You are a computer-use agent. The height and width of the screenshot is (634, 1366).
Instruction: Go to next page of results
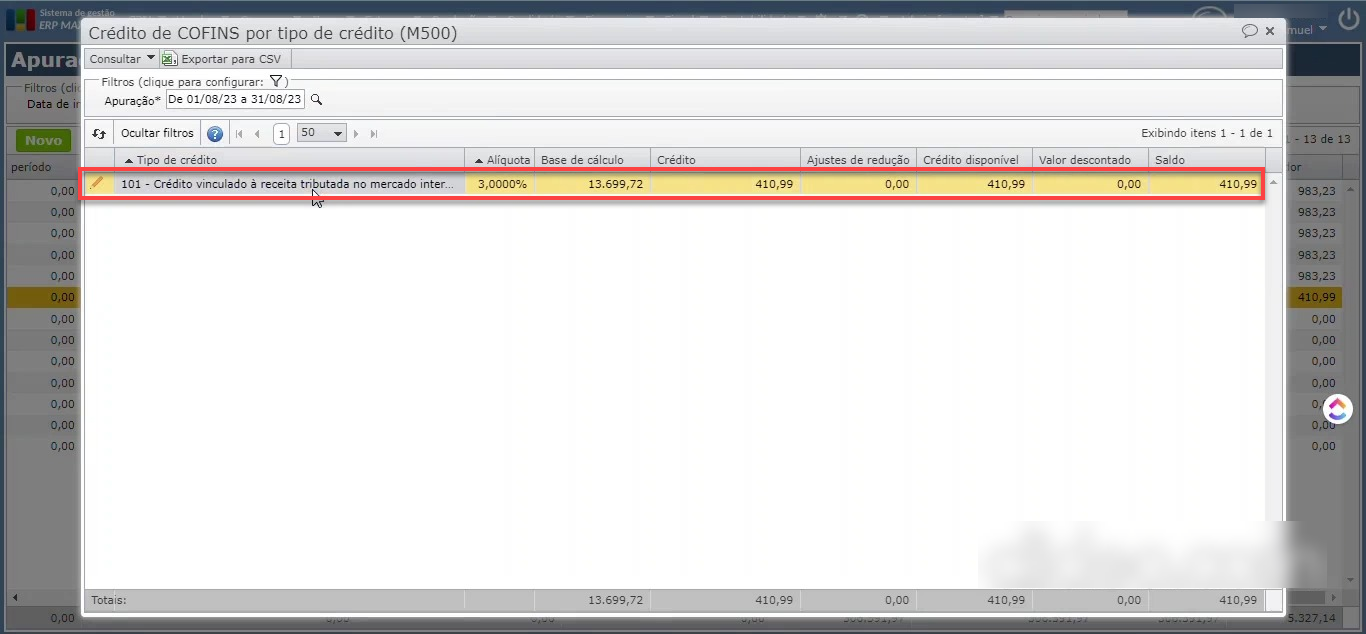point(356,134)
